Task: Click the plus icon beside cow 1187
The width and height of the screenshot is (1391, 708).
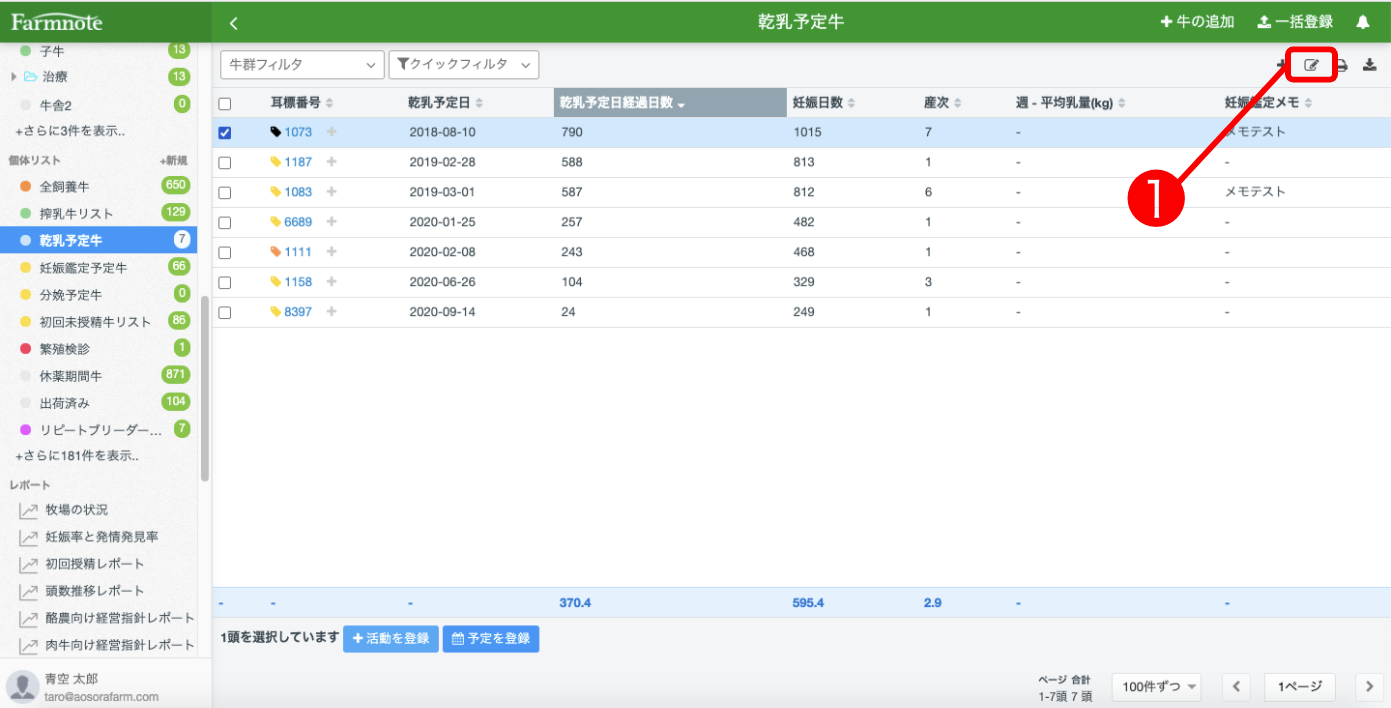Action: [x=332, y=162]
